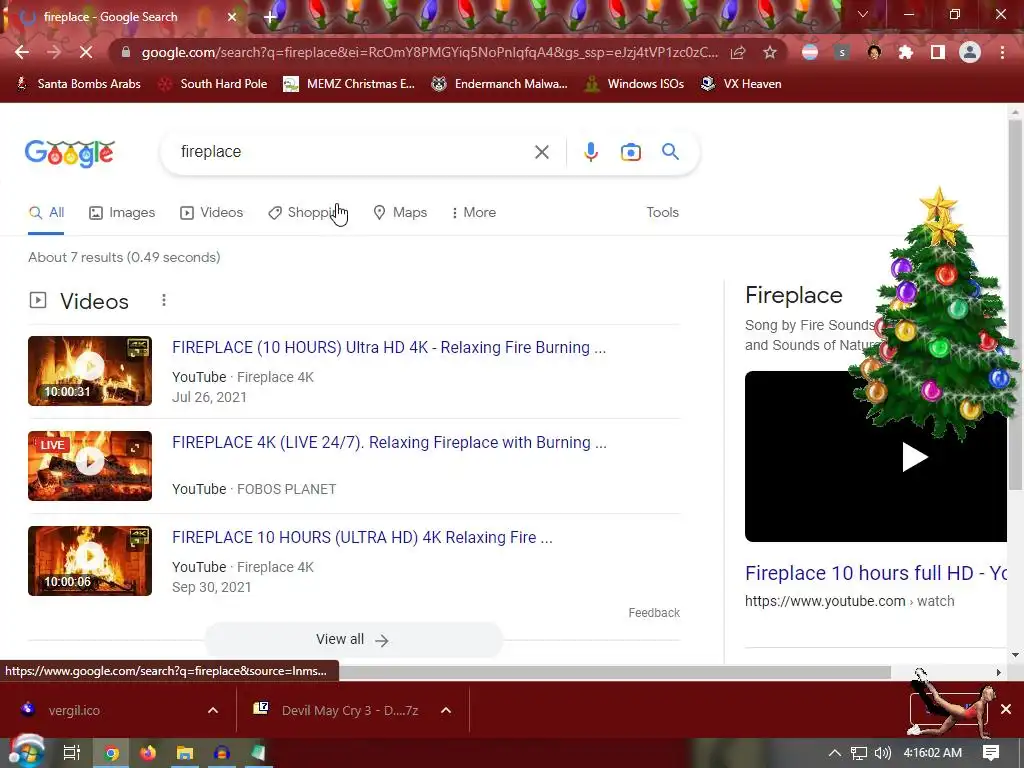Expand vergil.ico download options

click(x=213, y=710)
